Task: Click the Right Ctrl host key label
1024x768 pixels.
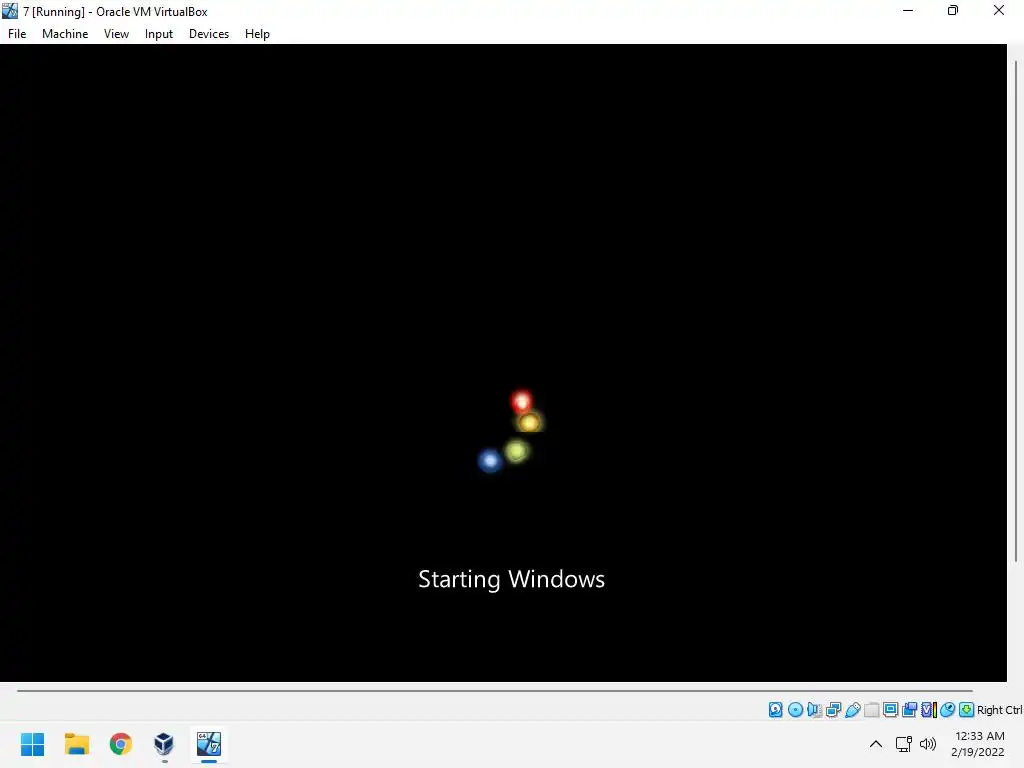Action: [999, 710]
